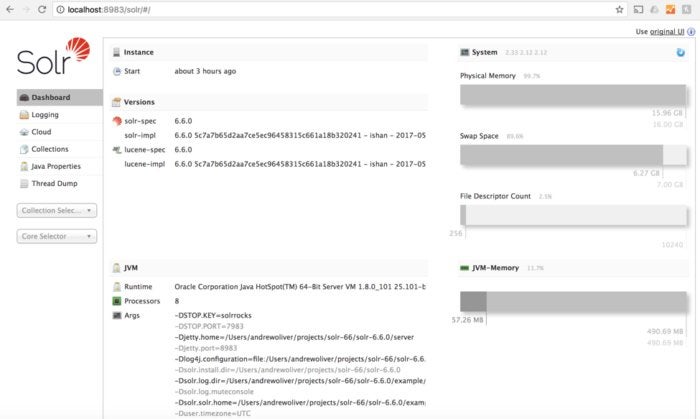Click the Processors chip icon
This screenshot has width=700, height=419.
[117, 301]
